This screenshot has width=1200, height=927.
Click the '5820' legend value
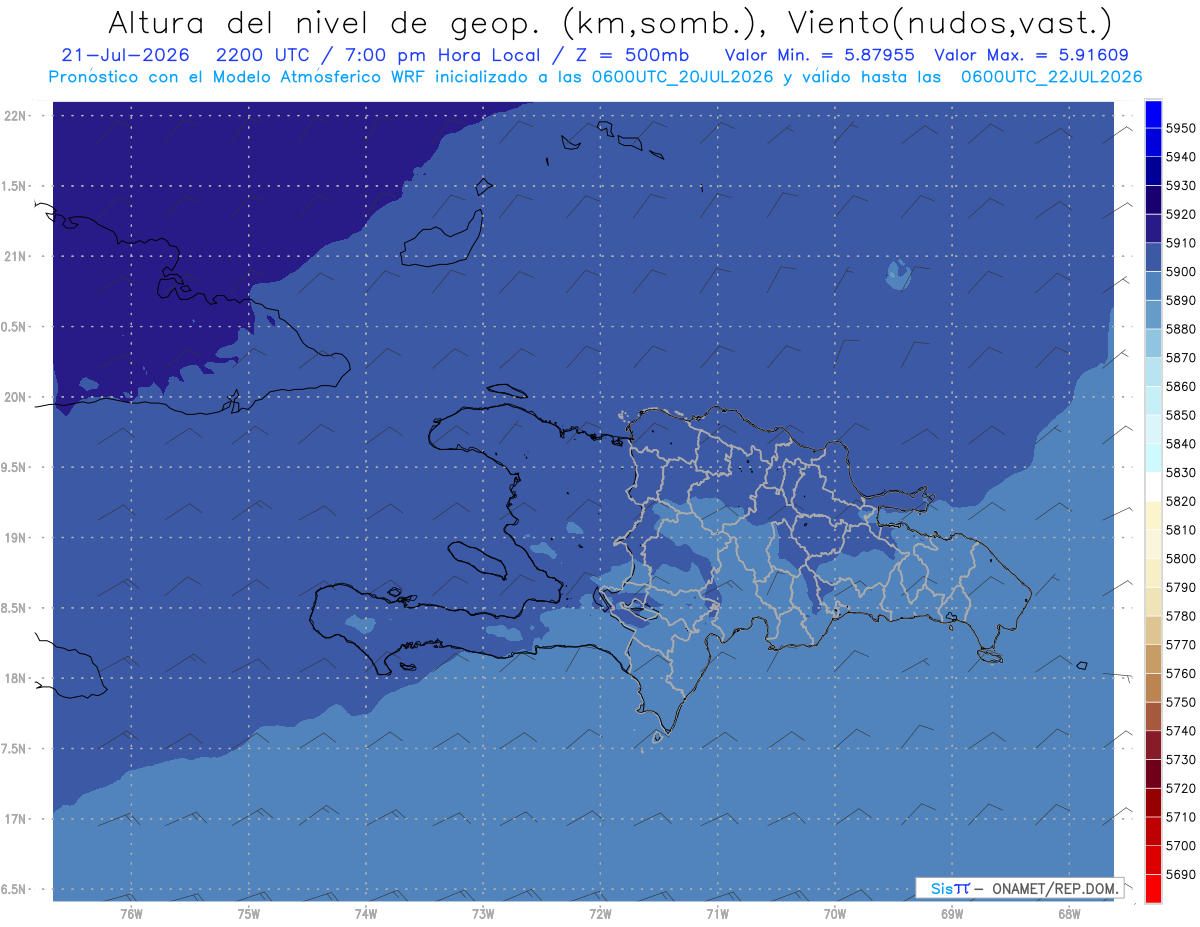tap(1180, 501)
